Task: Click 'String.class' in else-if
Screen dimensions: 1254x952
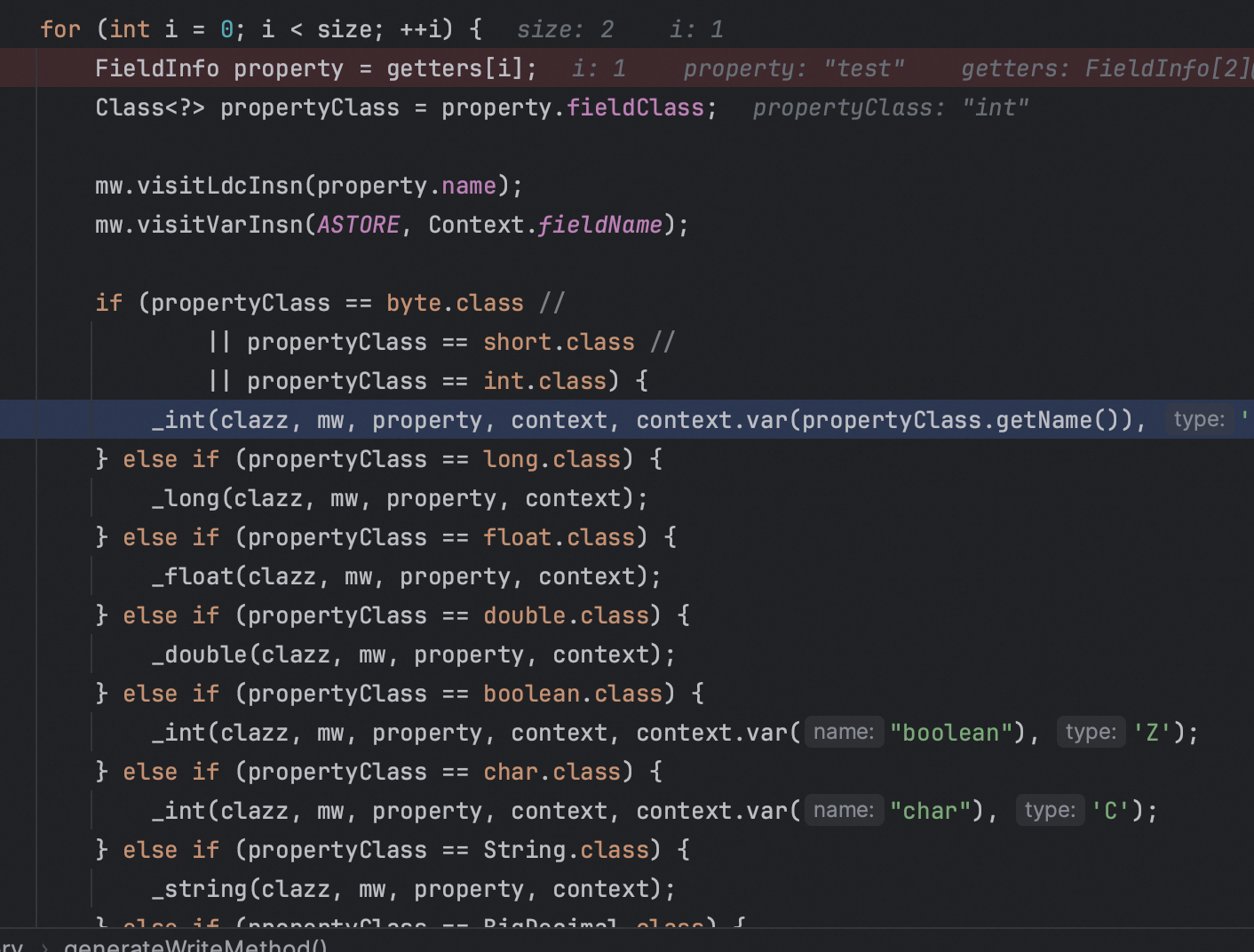Action: [566, 850]
